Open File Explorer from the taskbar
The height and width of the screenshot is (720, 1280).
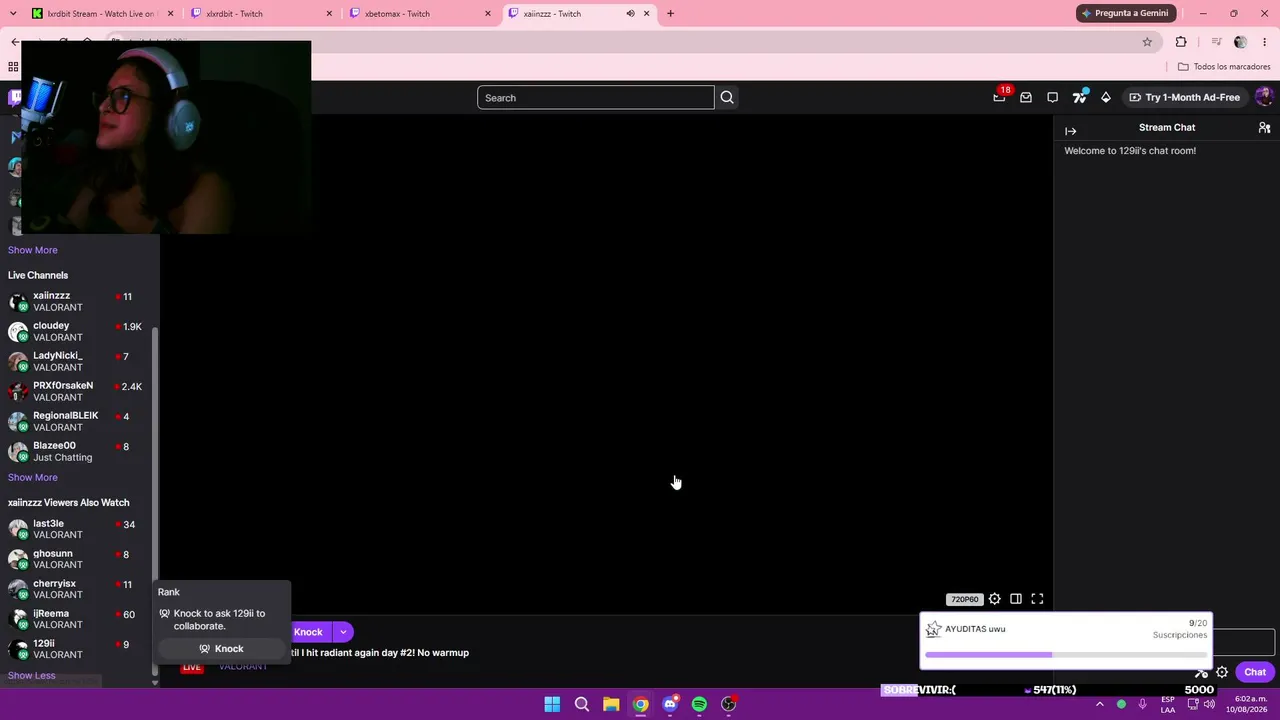(x=611, y=704)
